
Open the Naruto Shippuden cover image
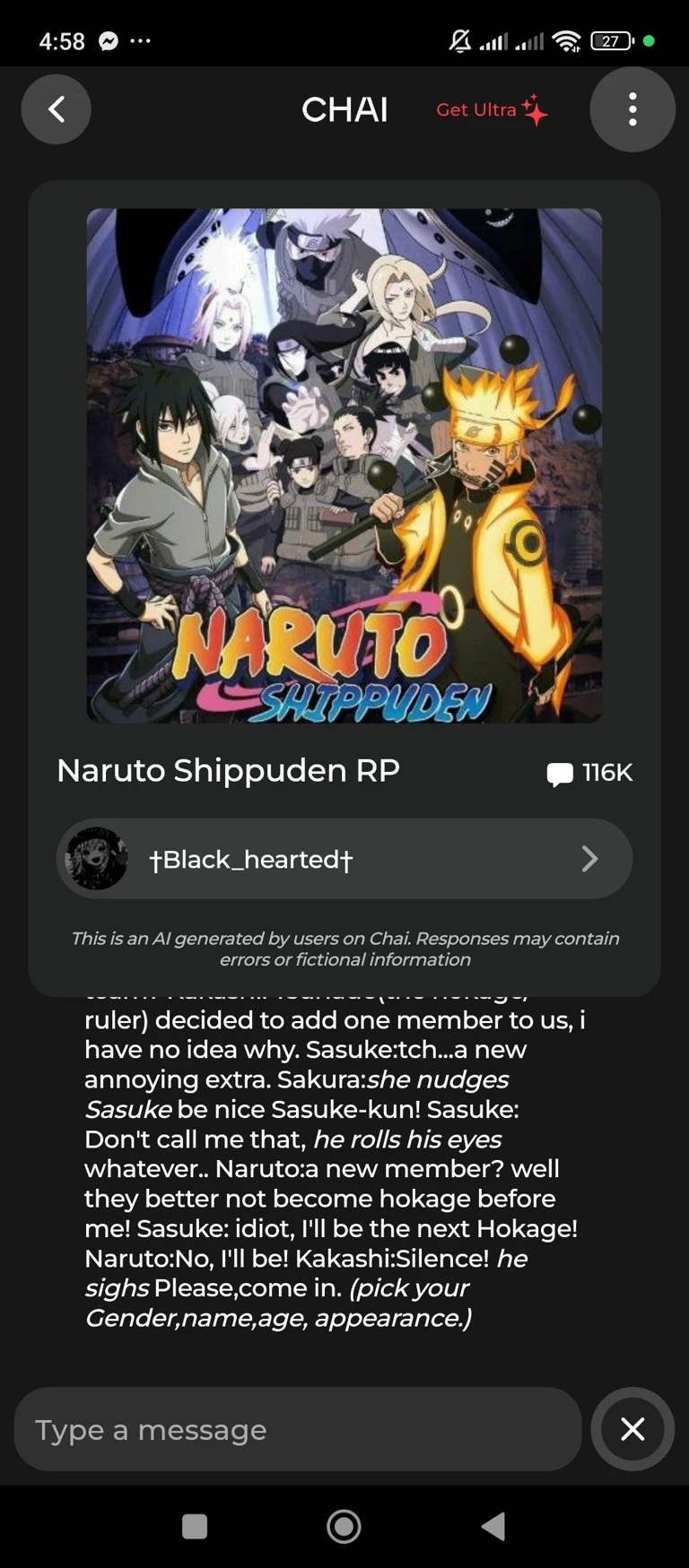pyautogui.click(x=344, y=465)
